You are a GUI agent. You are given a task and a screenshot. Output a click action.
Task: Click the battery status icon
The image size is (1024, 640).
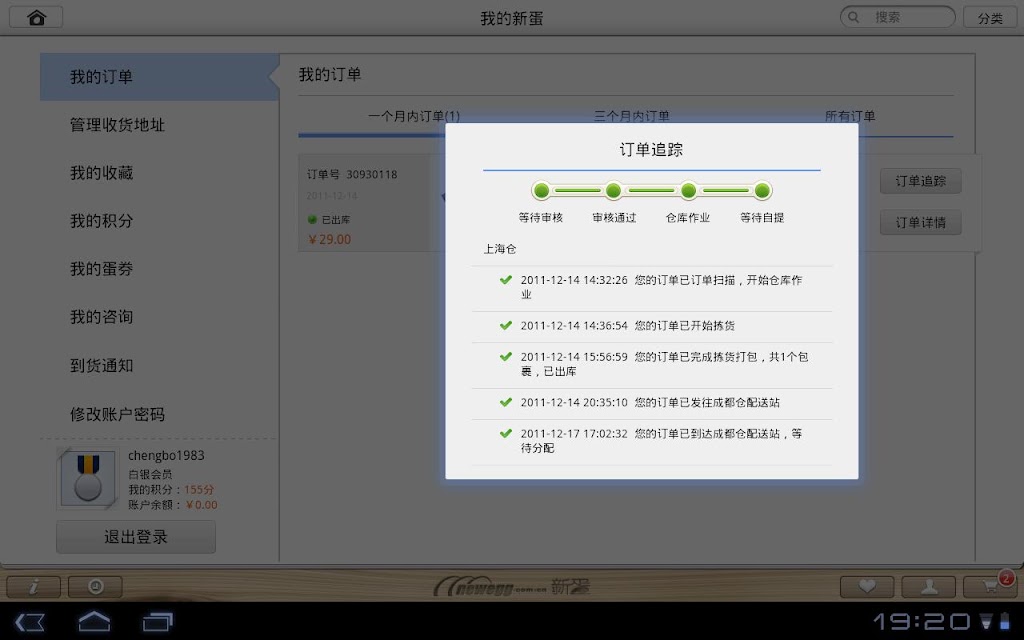click(1005, 621)
